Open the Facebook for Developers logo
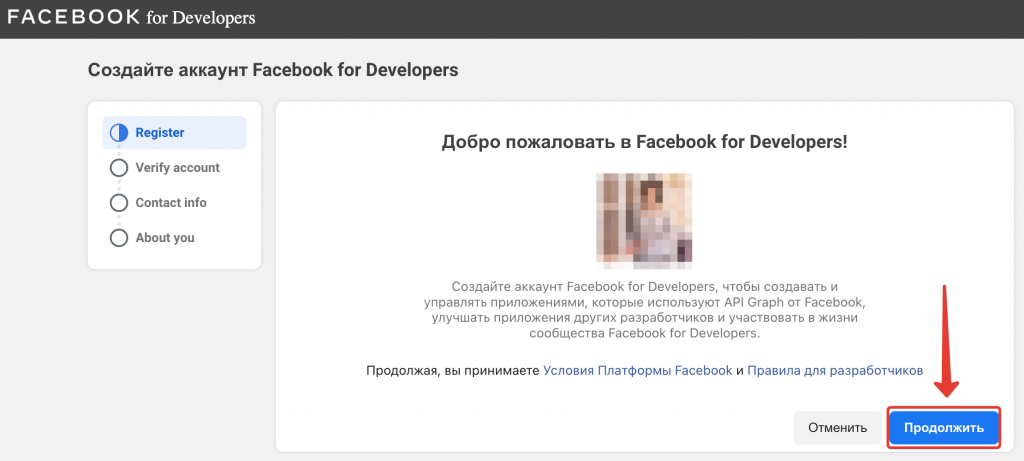 (x=131, y=18)
